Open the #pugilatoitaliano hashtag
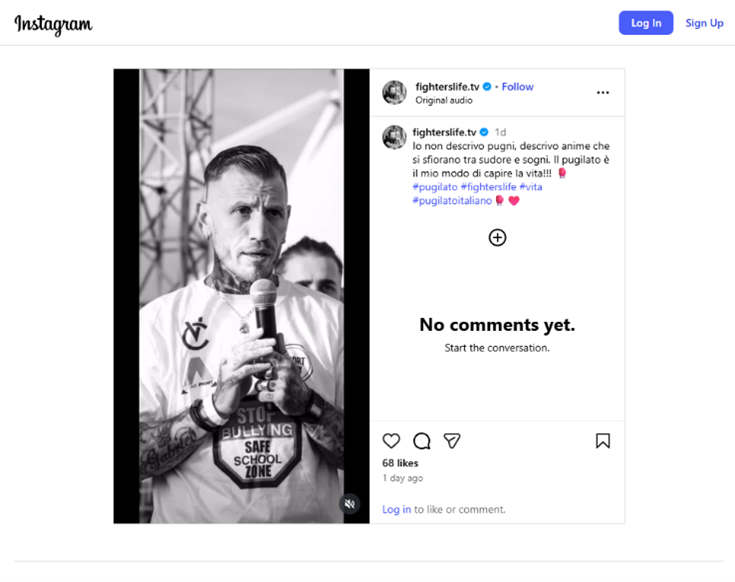The image size is (735, 582). point(452,201)
